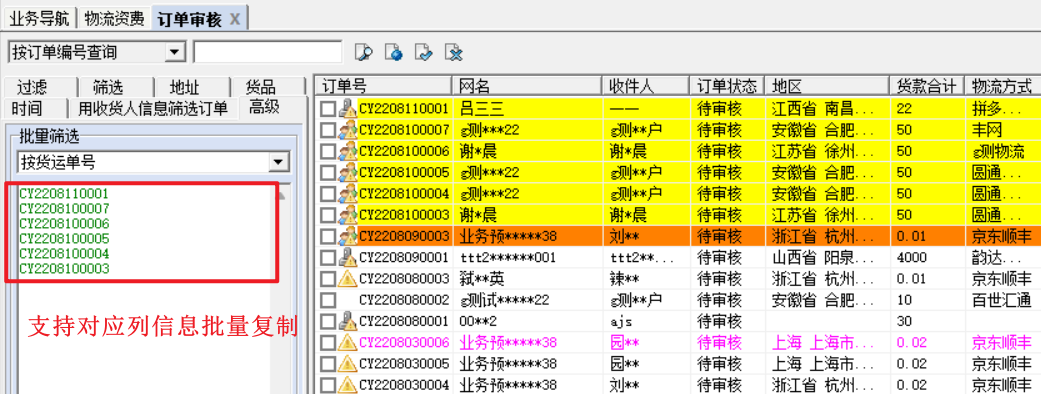
Task: Click status icon of order CY2208100006
Action: tap(348, 150)
